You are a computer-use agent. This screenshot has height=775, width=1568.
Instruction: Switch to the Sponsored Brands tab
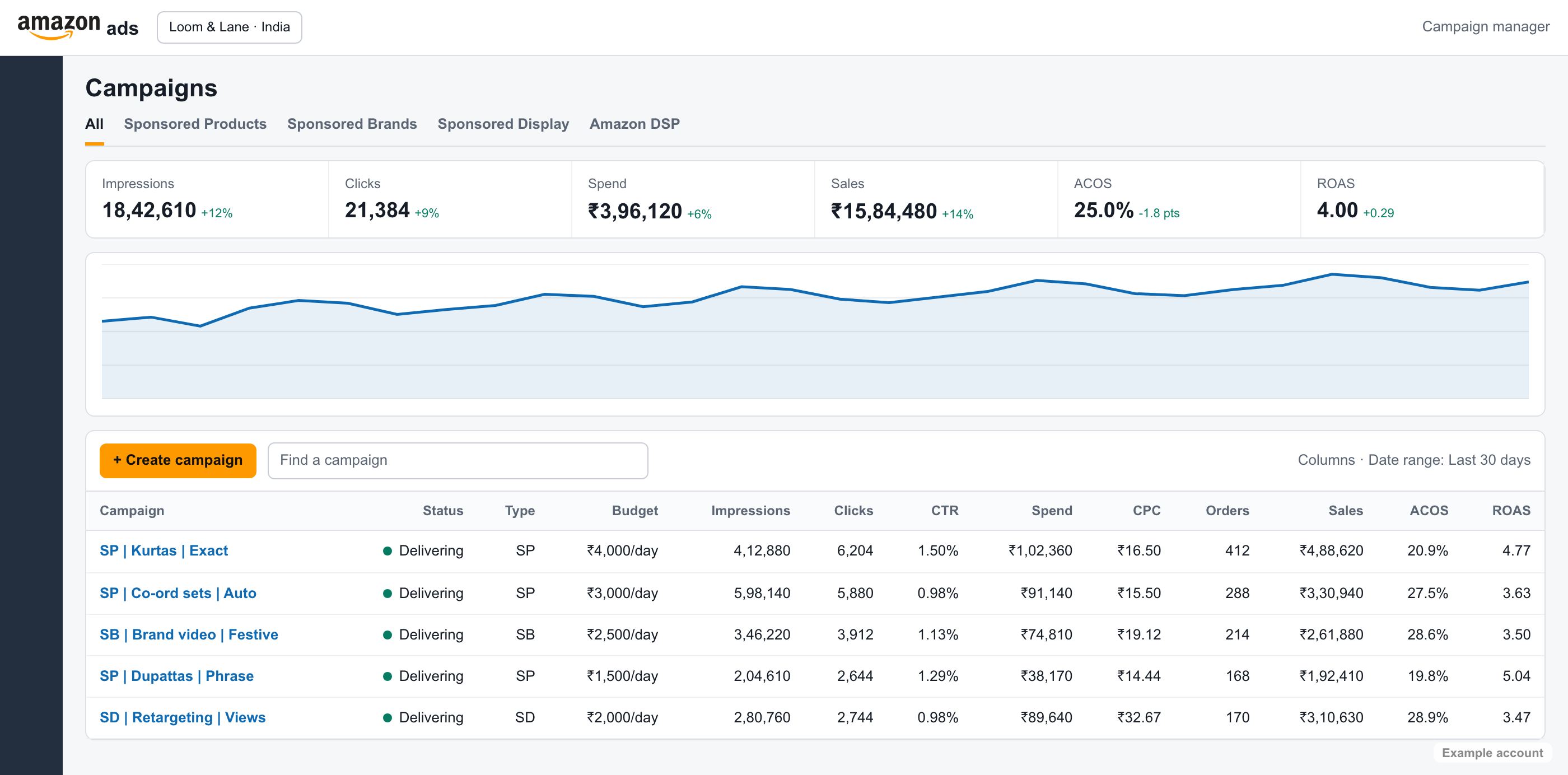352,124
